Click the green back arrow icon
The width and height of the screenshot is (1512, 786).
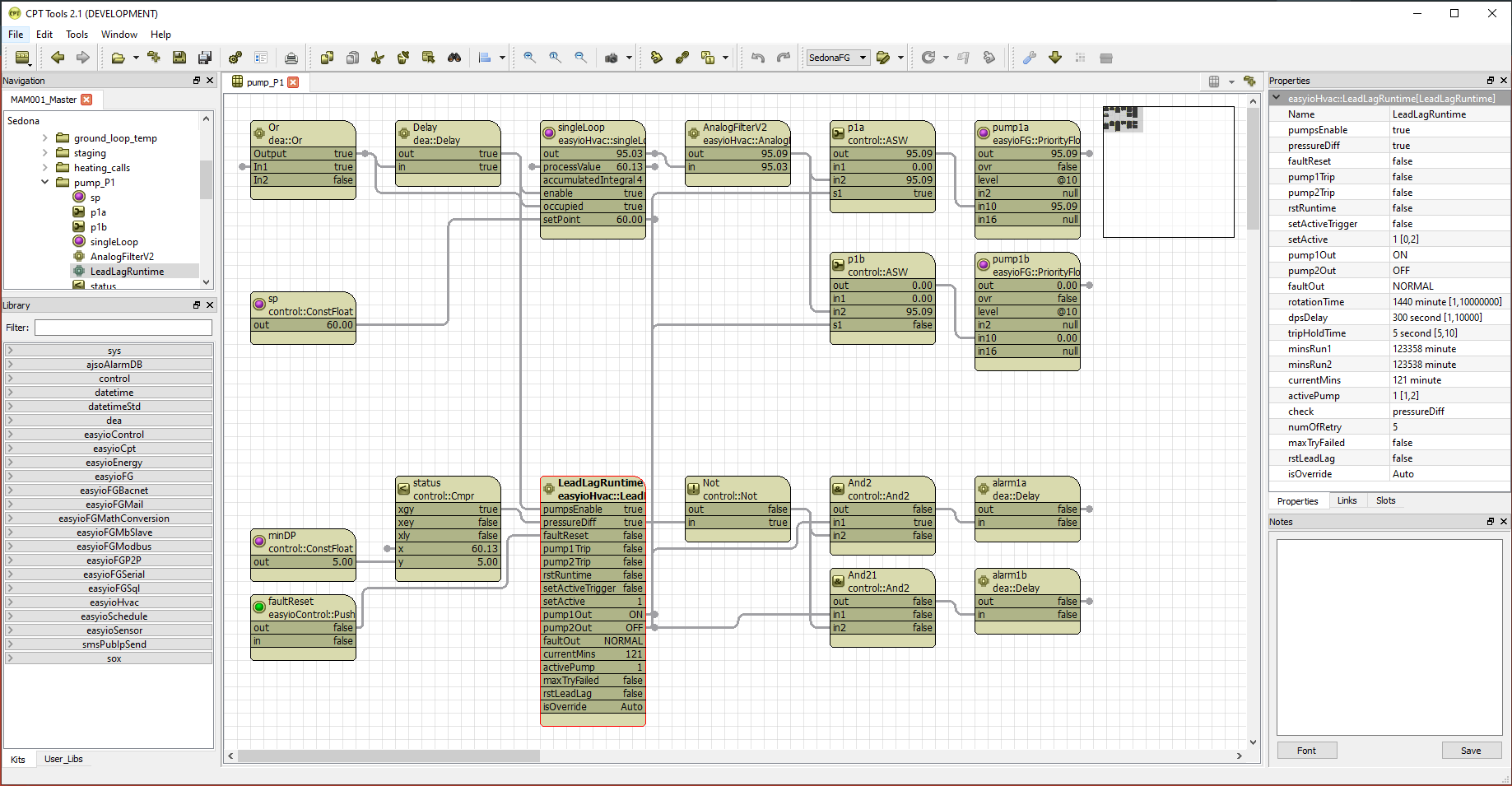pyautogui.click(x=58, y=58)
